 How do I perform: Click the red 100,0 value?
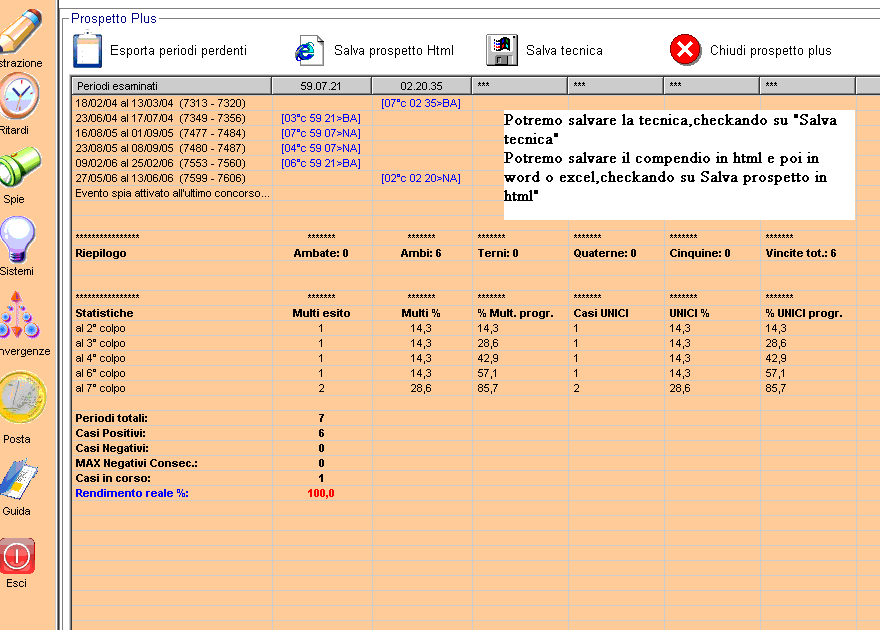click(321, 493)
